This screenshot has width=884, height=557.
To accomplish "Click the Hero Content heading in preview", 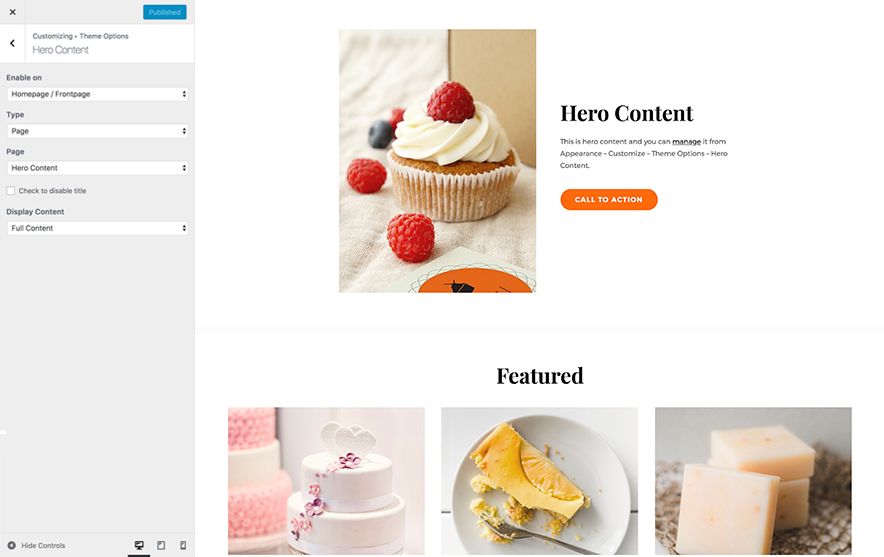I will pyautogui.click(x=626, y=113).
